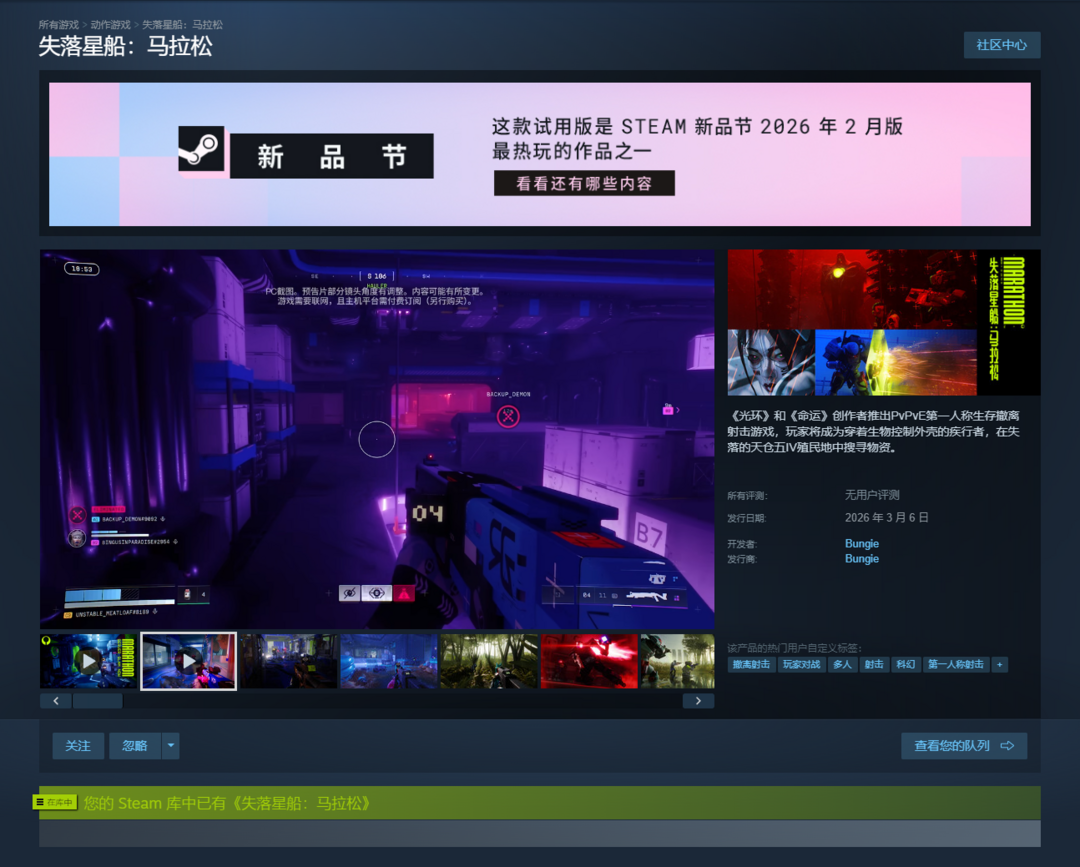Viewport: 1080px width, 867px height.
Task: Click the plus icon to add tag
Action: 999,664
